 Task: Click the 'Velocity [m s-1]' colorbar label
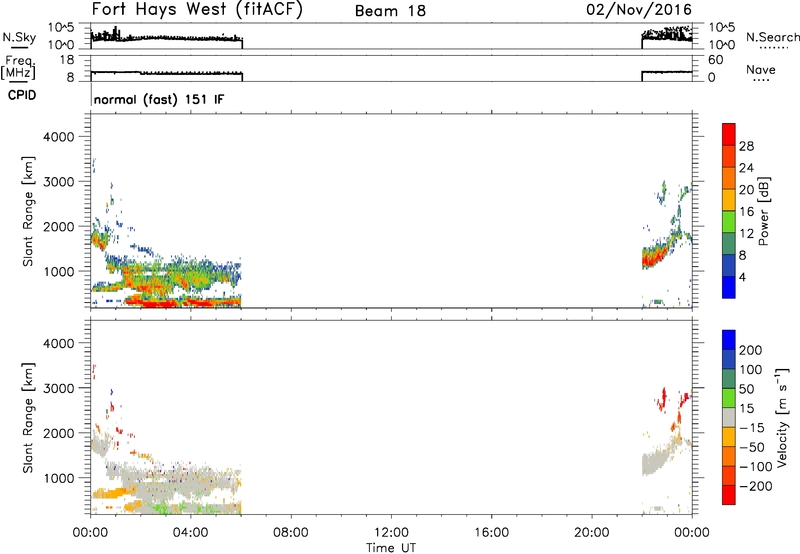coord(782,417)
